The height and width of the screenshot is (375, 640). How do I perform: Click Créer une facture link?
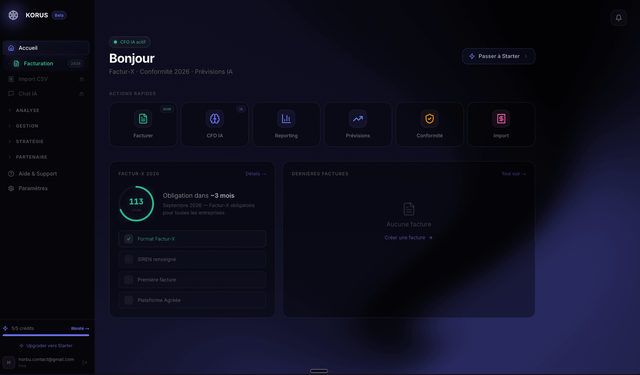pyautogui.click(x=409, y=237)
